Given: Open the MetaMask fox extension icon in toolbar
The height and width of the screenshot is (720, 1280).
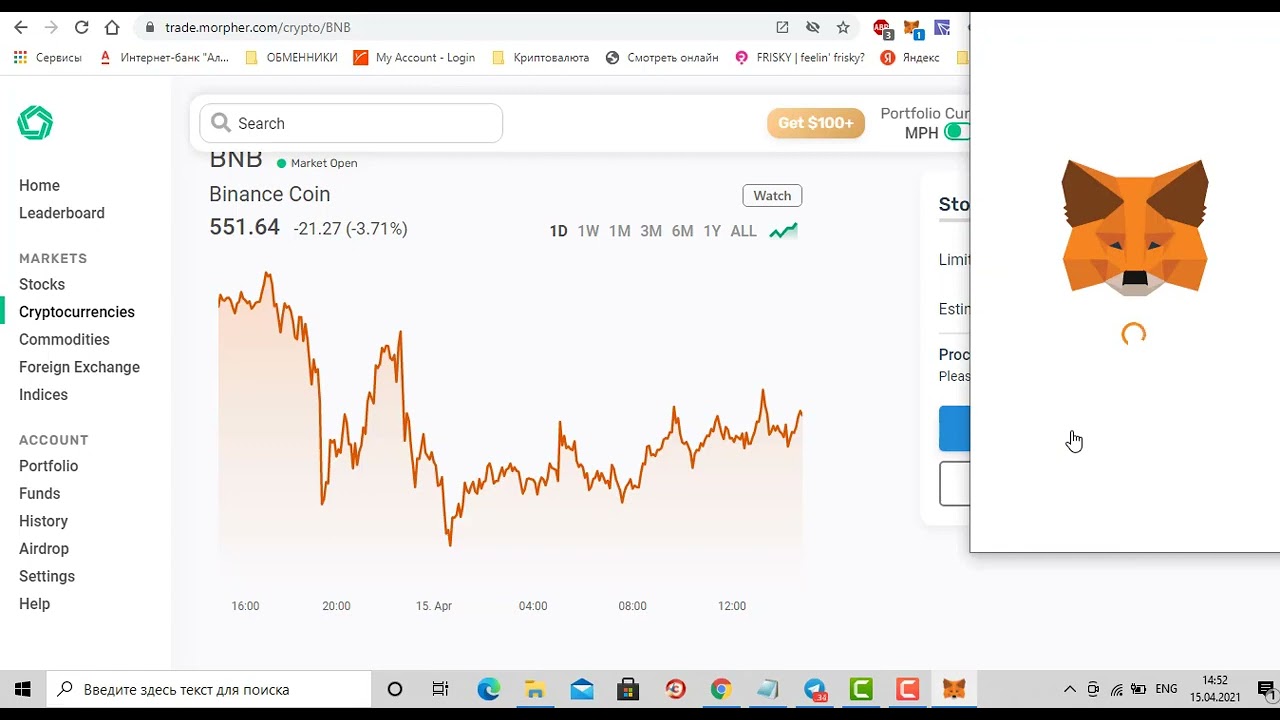Looking at the screenshot, I should (x=913, y=29).
